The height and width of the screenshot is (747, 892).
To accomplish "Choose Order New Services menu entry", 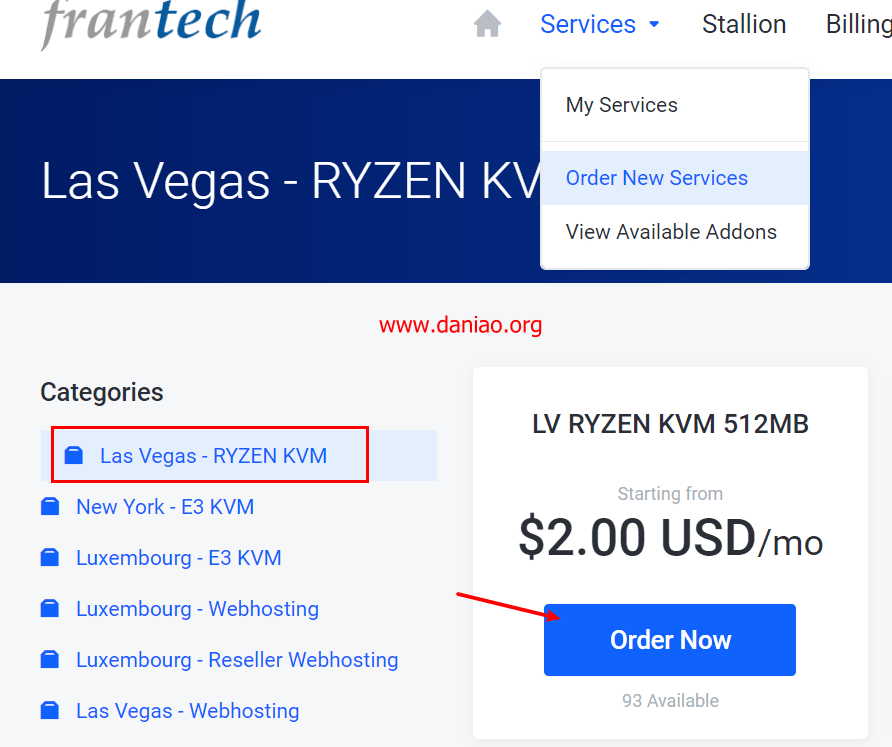I will (657, 178).
